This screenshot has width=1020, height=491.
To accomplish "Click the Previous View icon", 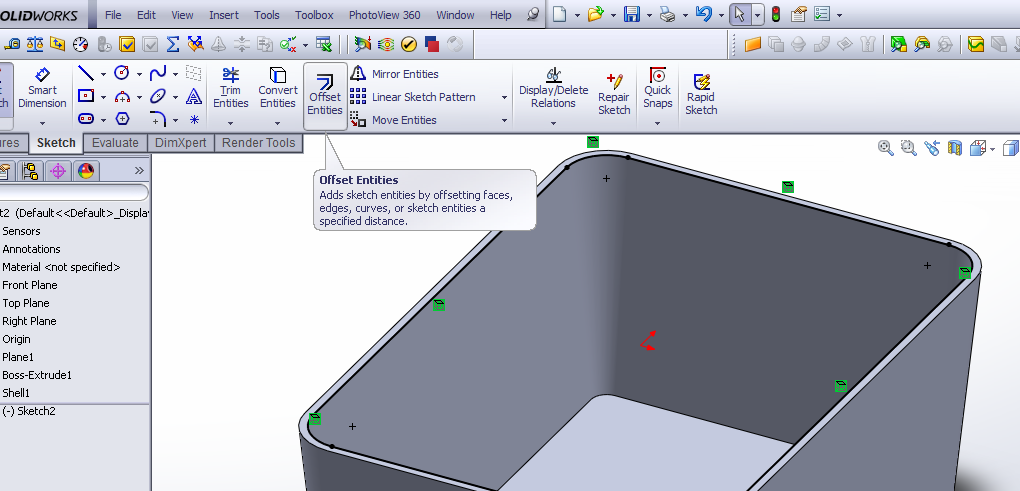I will 932,148.
